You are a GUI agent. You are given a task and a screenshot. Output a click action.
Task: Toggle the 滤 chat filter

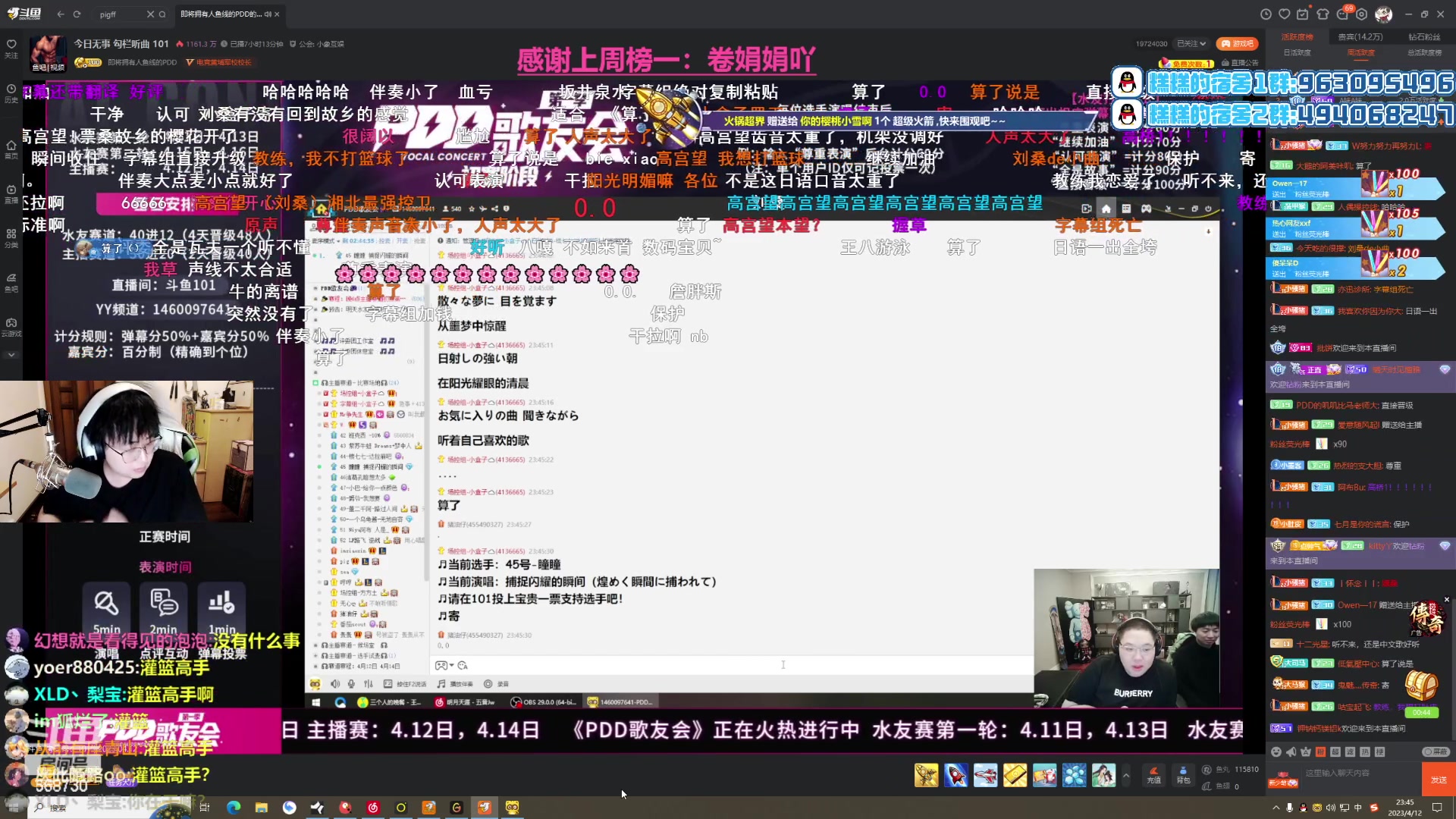click(x=1350, y=752)
